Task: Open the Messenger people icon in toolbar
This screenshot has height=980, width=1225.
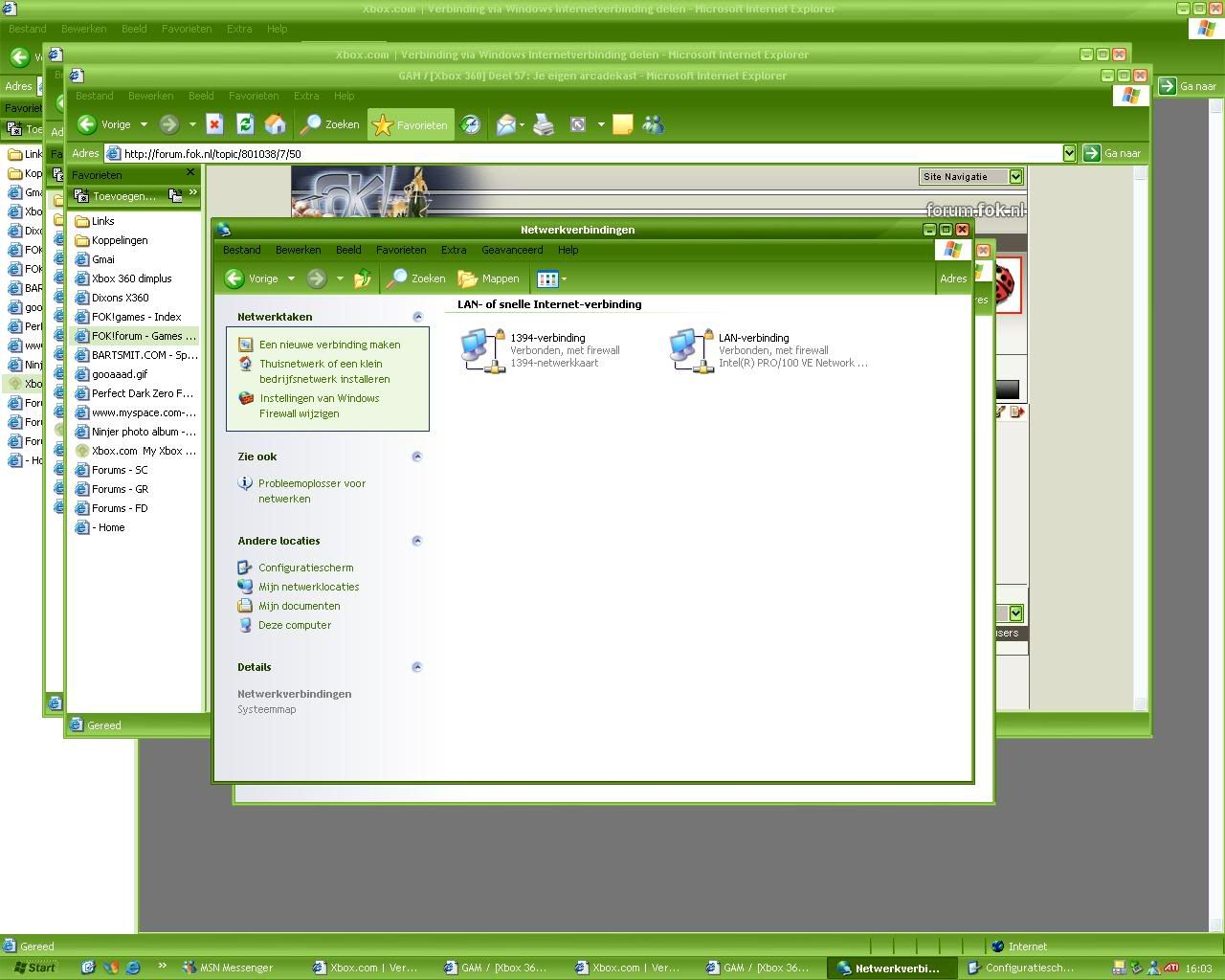Action: click(x=654, y=124)
